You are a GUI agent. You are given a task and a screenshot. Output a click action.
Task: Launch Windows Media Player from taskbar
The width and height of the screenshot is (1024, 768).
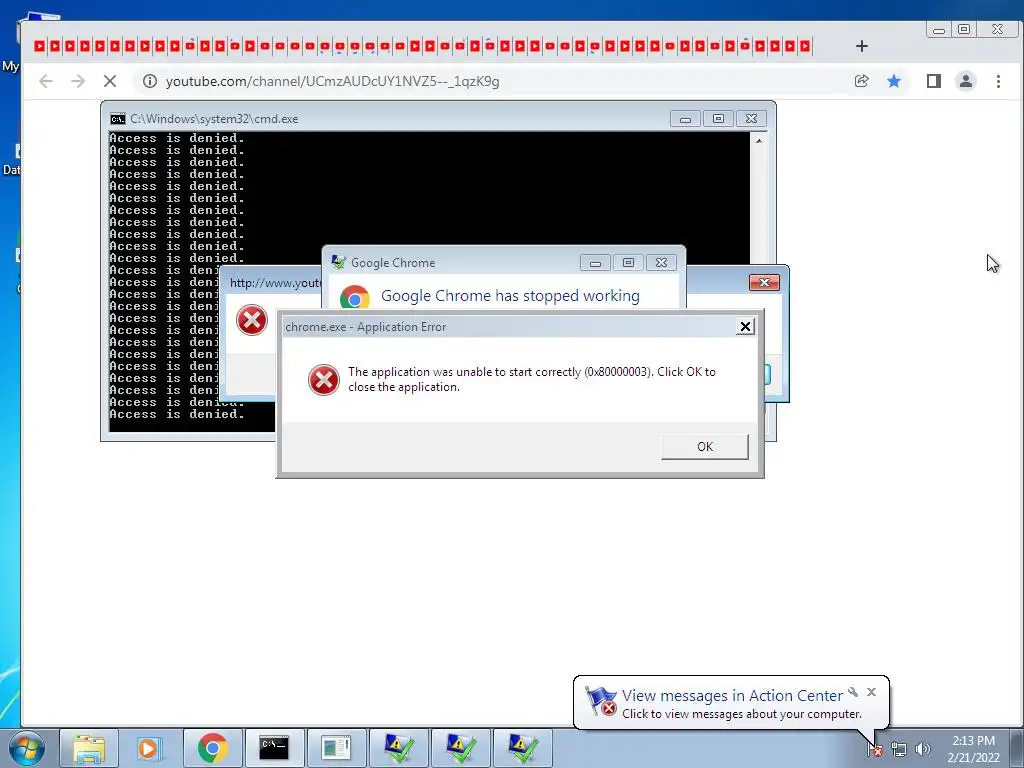(150, 748)
